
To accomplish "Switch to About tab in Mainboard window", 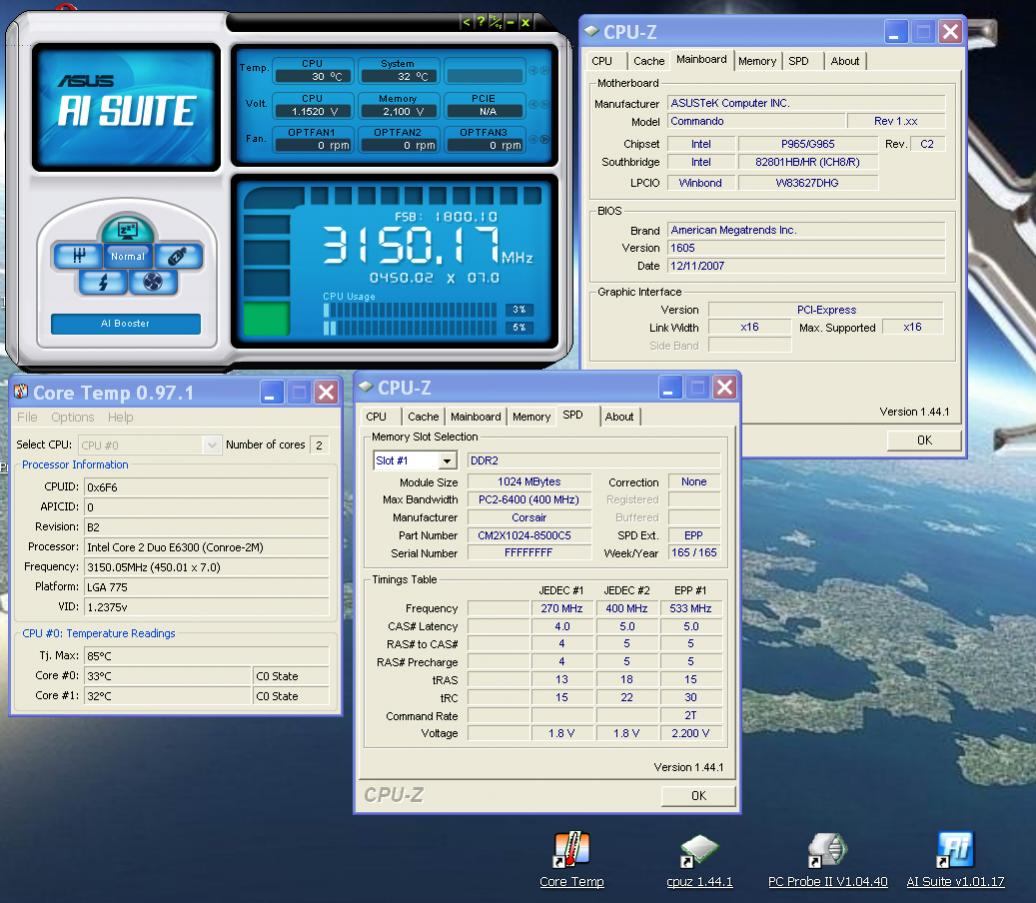I will 845,61.
